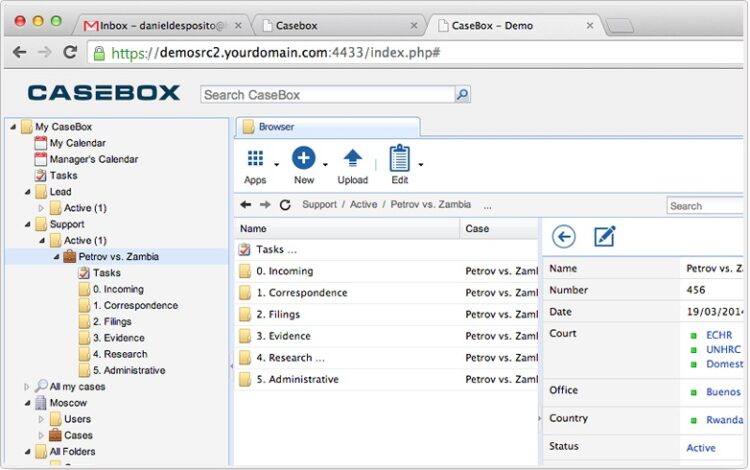This screenshot has height=470, width=750.
Task: Collapse the Moscow tree node
Action: pyautogui.click(x=27, y=404)
